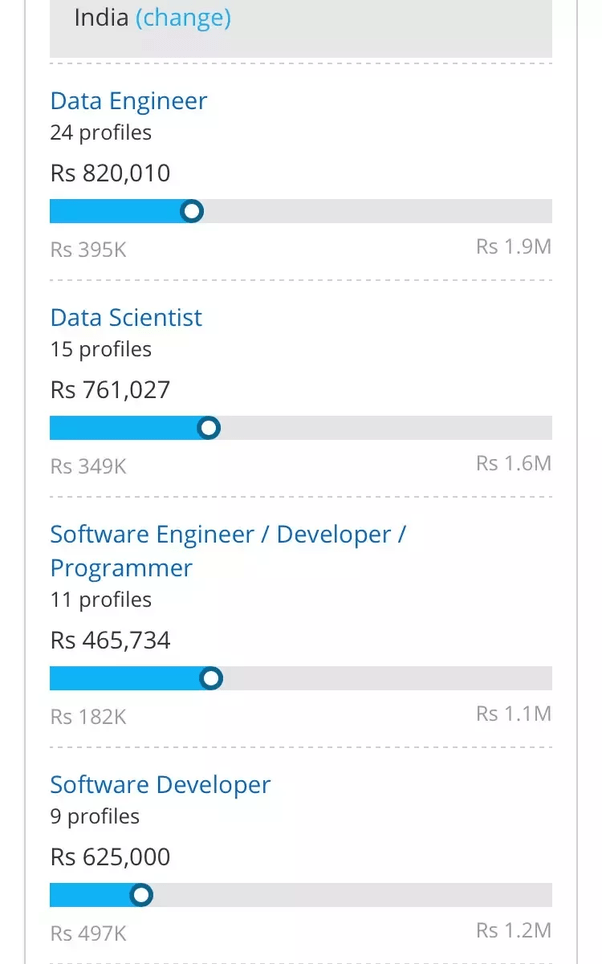Click the Software Developer salary bar marker
This screenshot has height=964, width=602.
[x=141, y=895]
